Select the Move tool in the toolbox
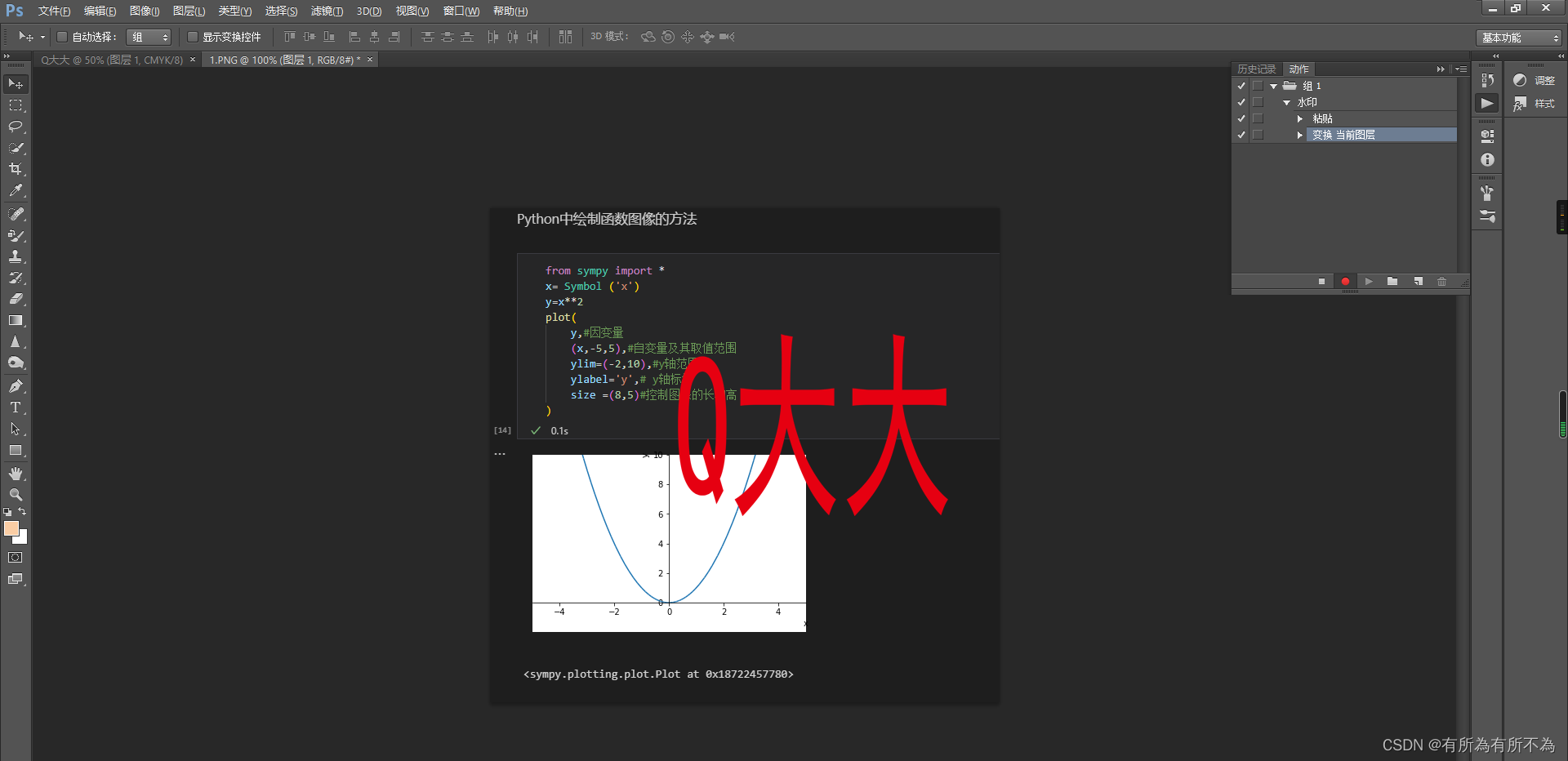The image size is (1568, 761). pyautogui.click(x=16, y=84)
